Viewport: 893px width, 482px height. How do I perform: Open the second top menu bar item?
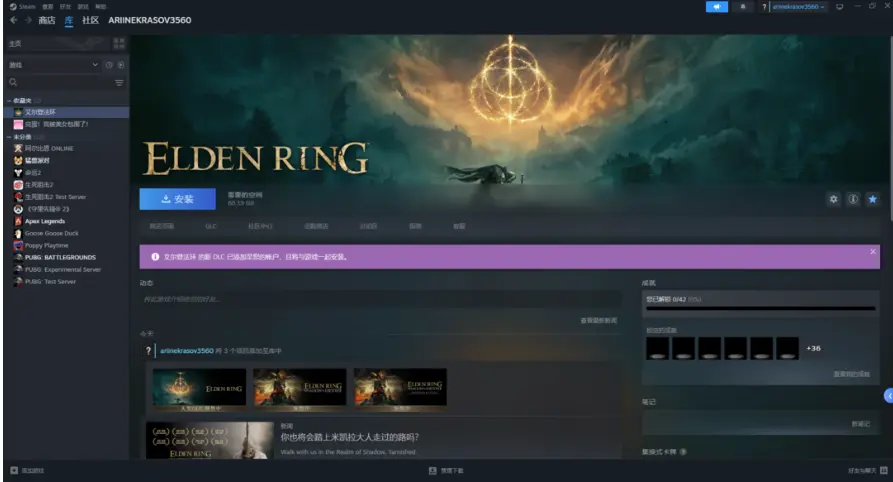(x=48, y=7)
